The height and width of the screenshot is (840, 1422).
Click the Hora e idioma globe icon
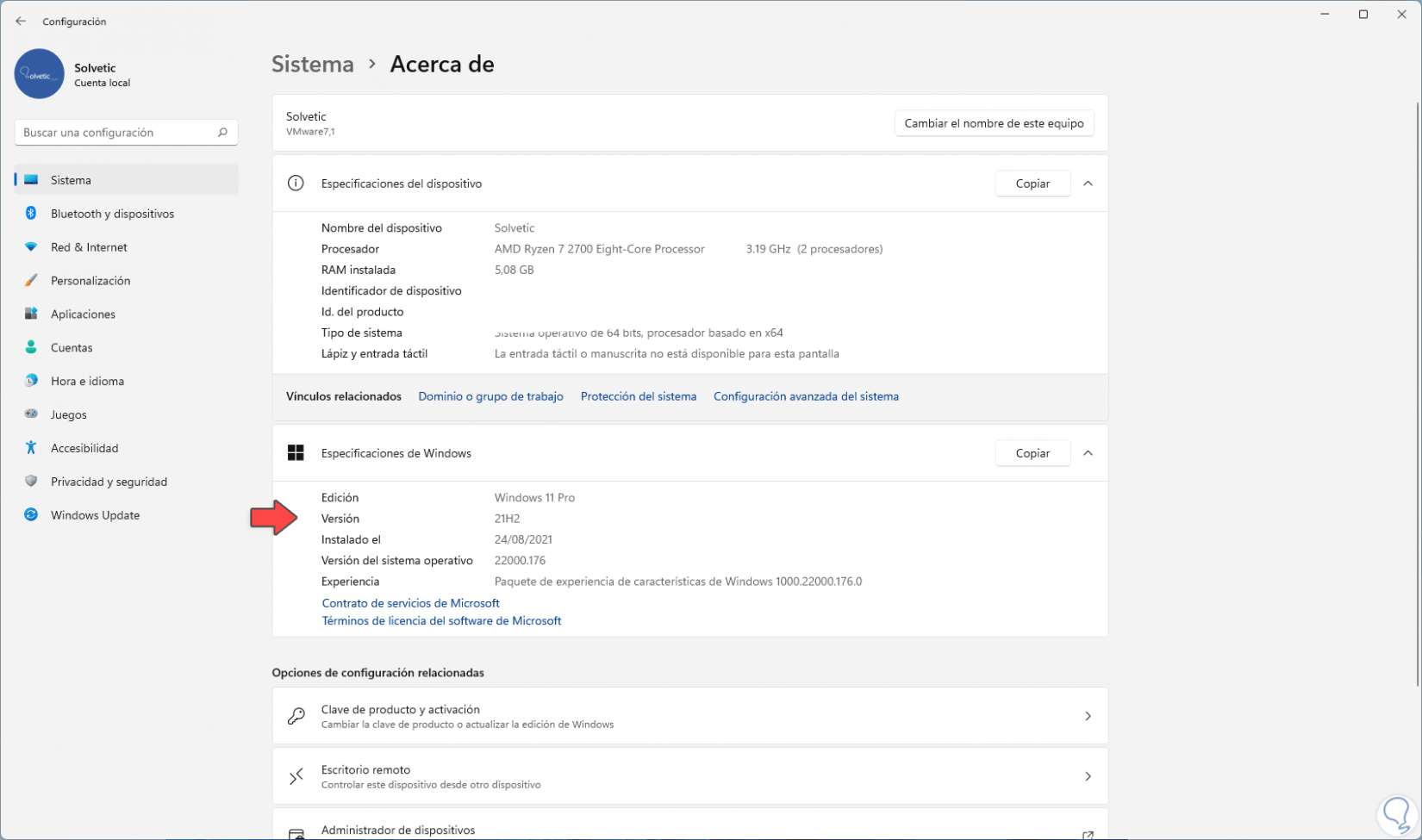click(31, 381)
